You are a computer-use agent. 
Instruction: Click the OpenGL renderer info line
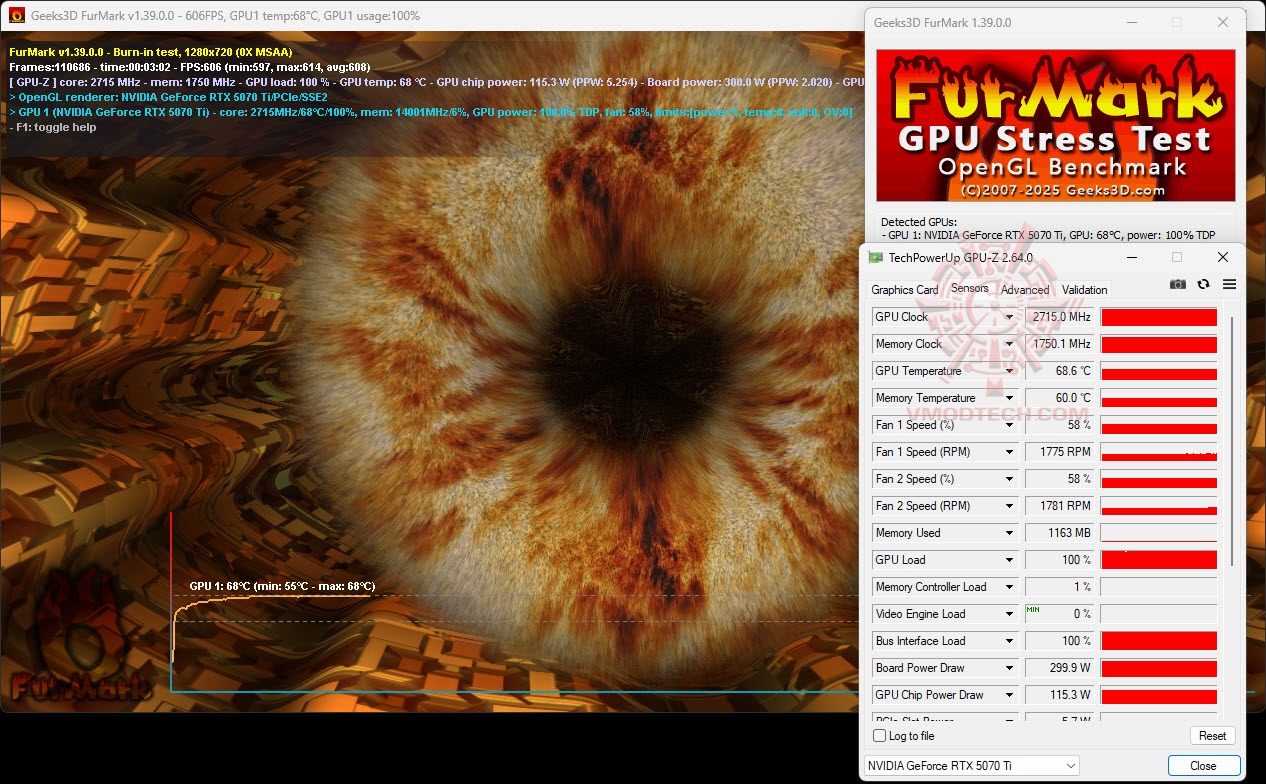(x=168, y=97)
